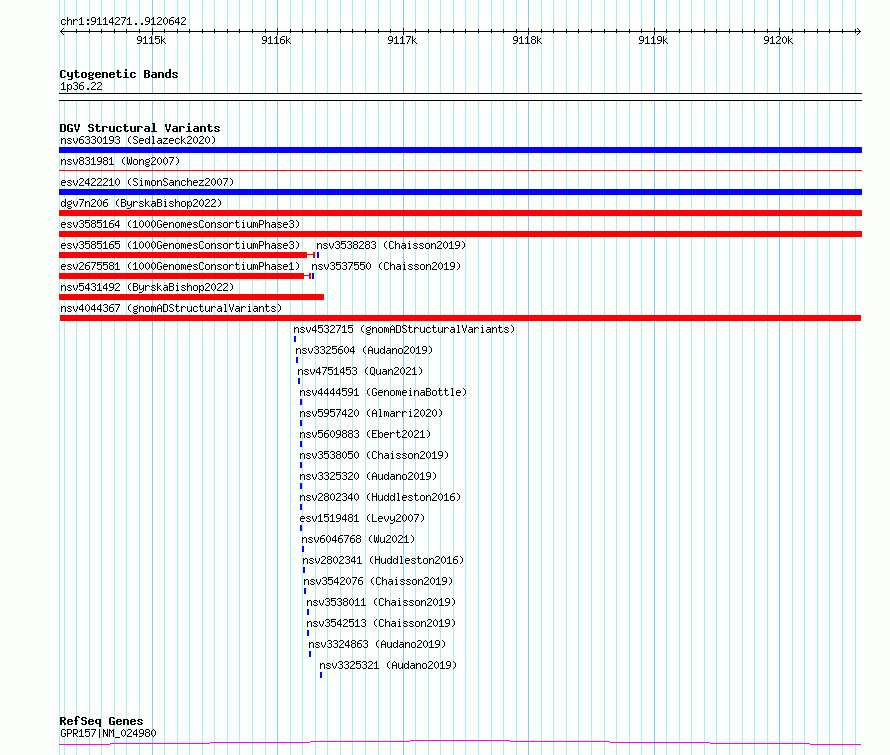
Task: Select nsv3325321 (Audano2019) label
Action: [388, 665]
